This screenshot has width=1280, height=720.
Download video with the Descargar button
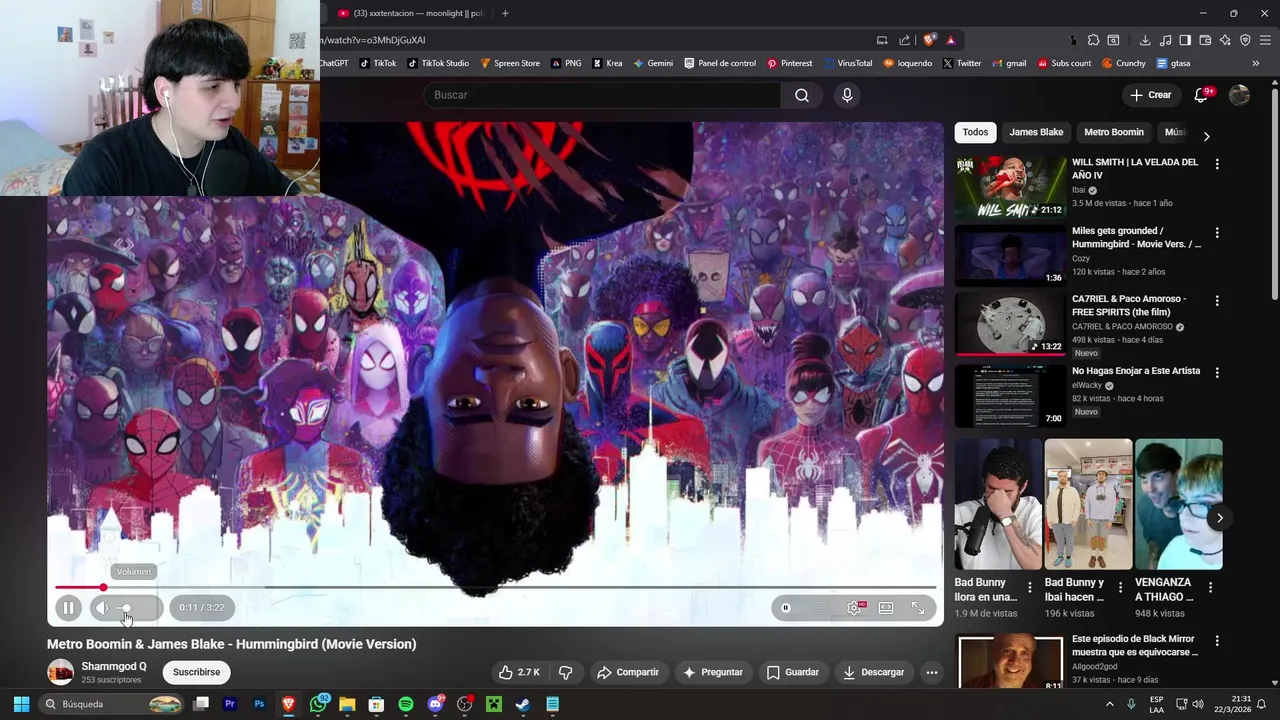coord(873,672)
